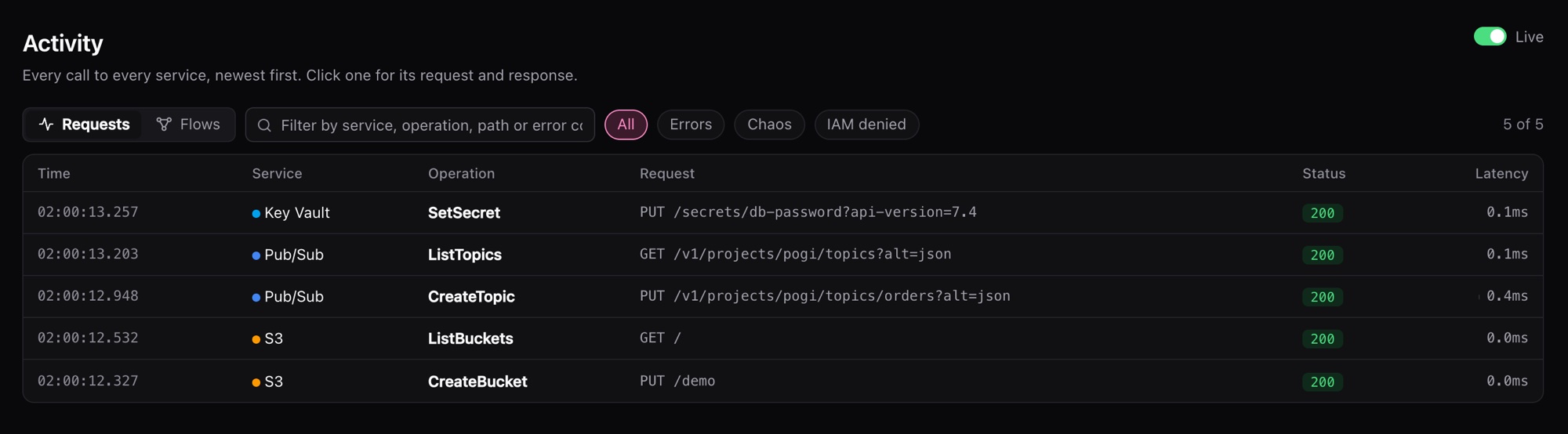Click the orange dot in ListBuckets row

[x=256, y=340]
